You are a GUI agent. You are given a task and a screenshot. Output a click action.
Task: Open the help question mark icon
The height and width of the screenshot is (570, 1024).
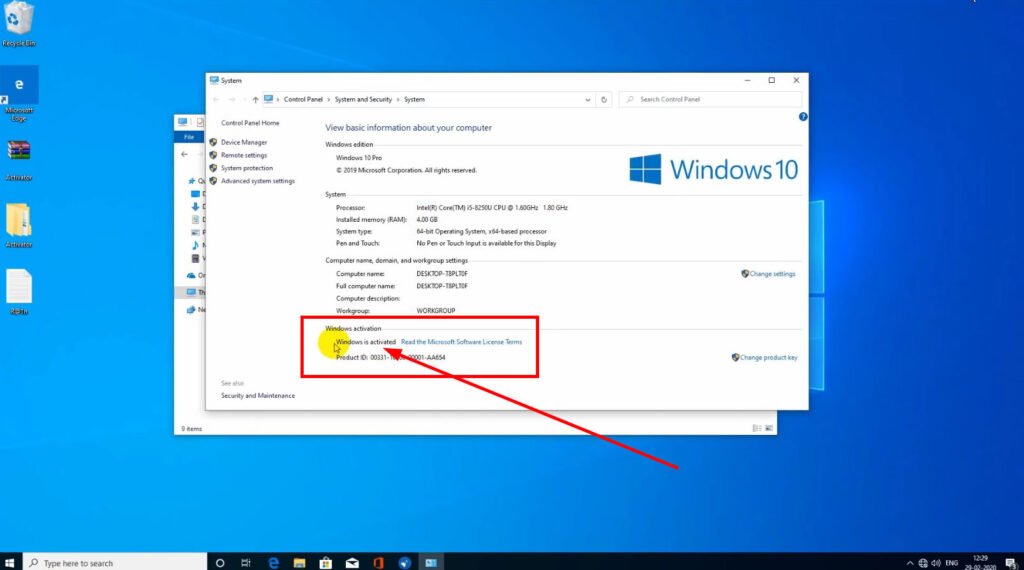803,117
